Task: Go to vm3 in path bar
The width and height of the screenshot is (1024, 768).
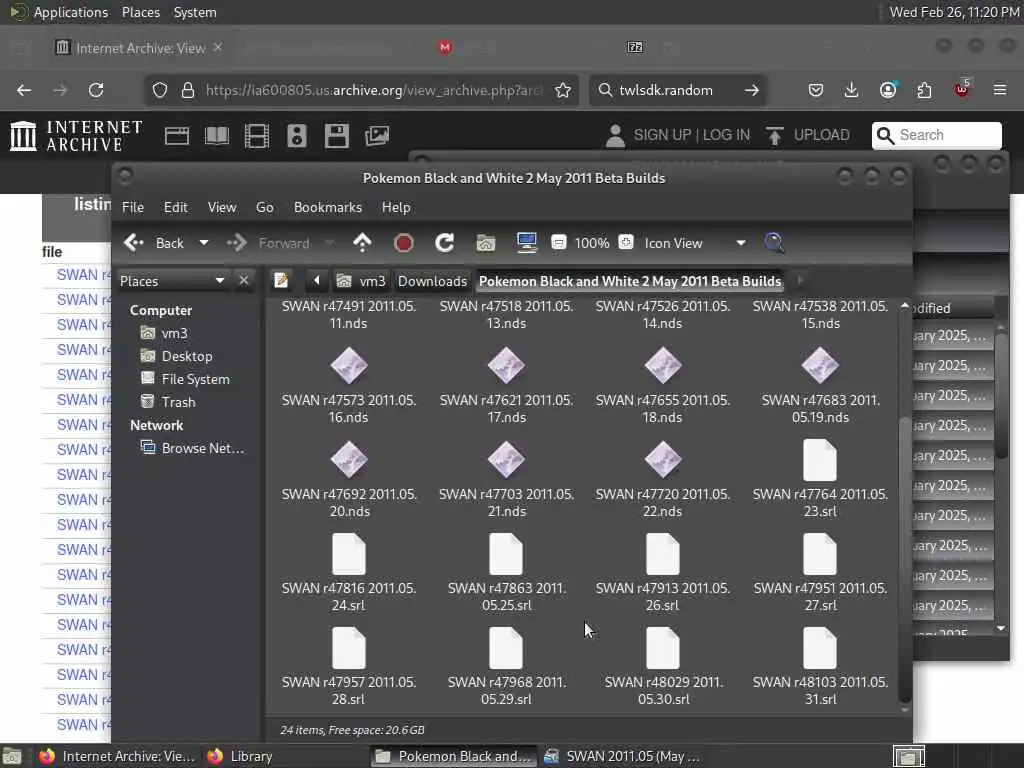Action: [x=362, y=281]
